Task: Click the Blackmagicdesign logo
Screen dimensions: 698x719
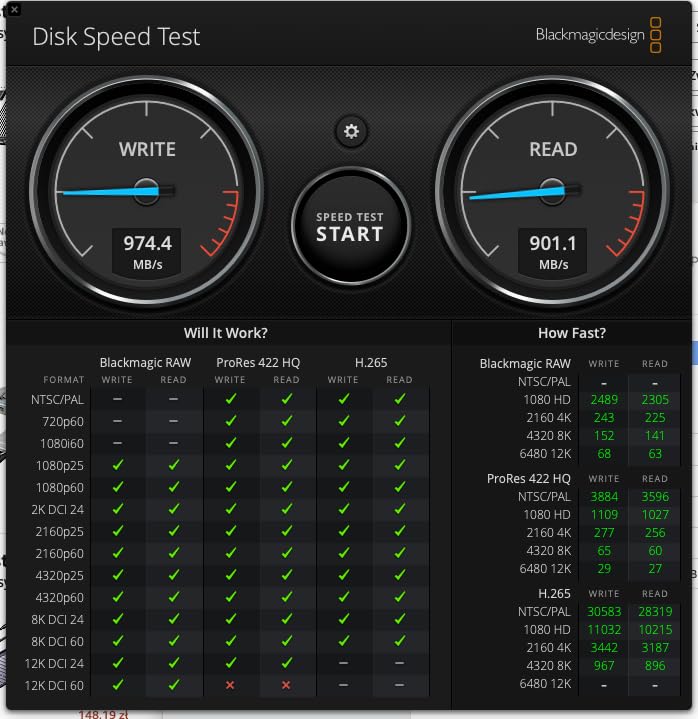Action: tap(598, 35)
